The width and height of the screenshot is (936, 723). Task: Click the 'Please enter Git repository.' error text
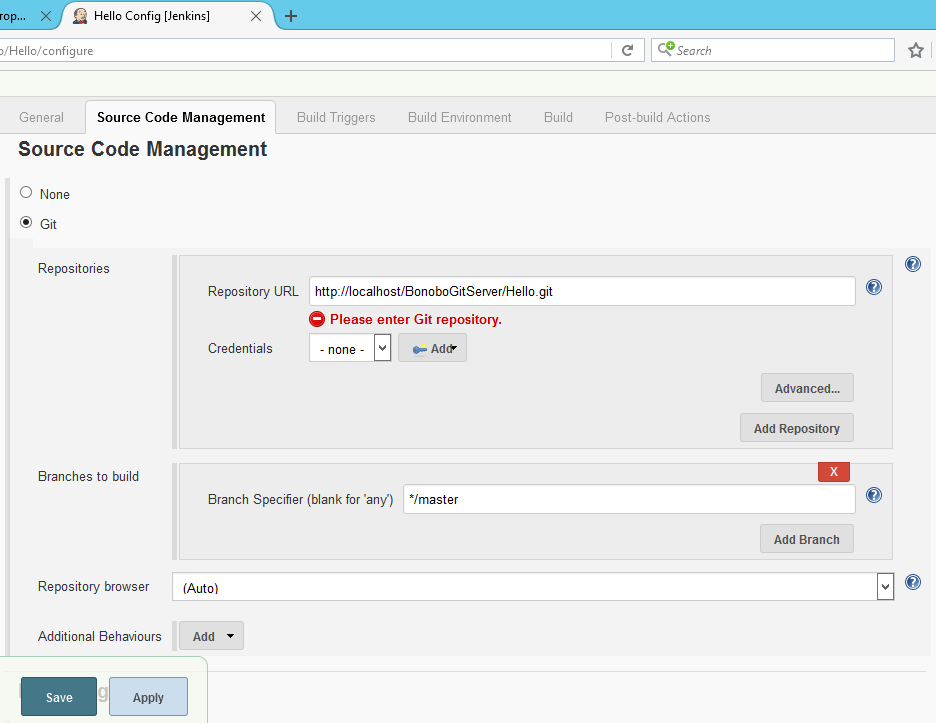coord(415,319)
